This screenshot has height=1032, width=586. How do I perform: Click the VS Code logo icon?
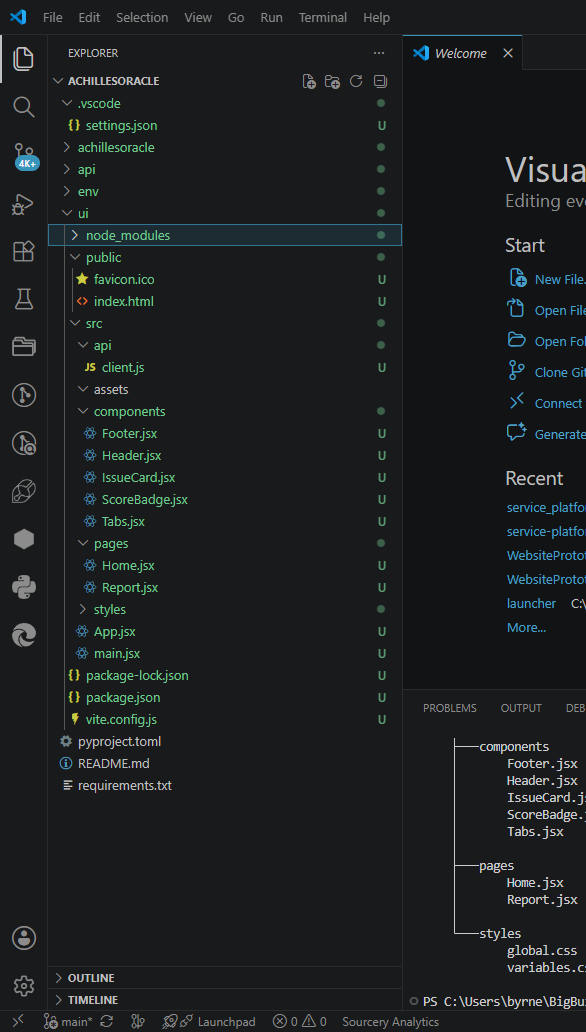click(x=18, y=17)
